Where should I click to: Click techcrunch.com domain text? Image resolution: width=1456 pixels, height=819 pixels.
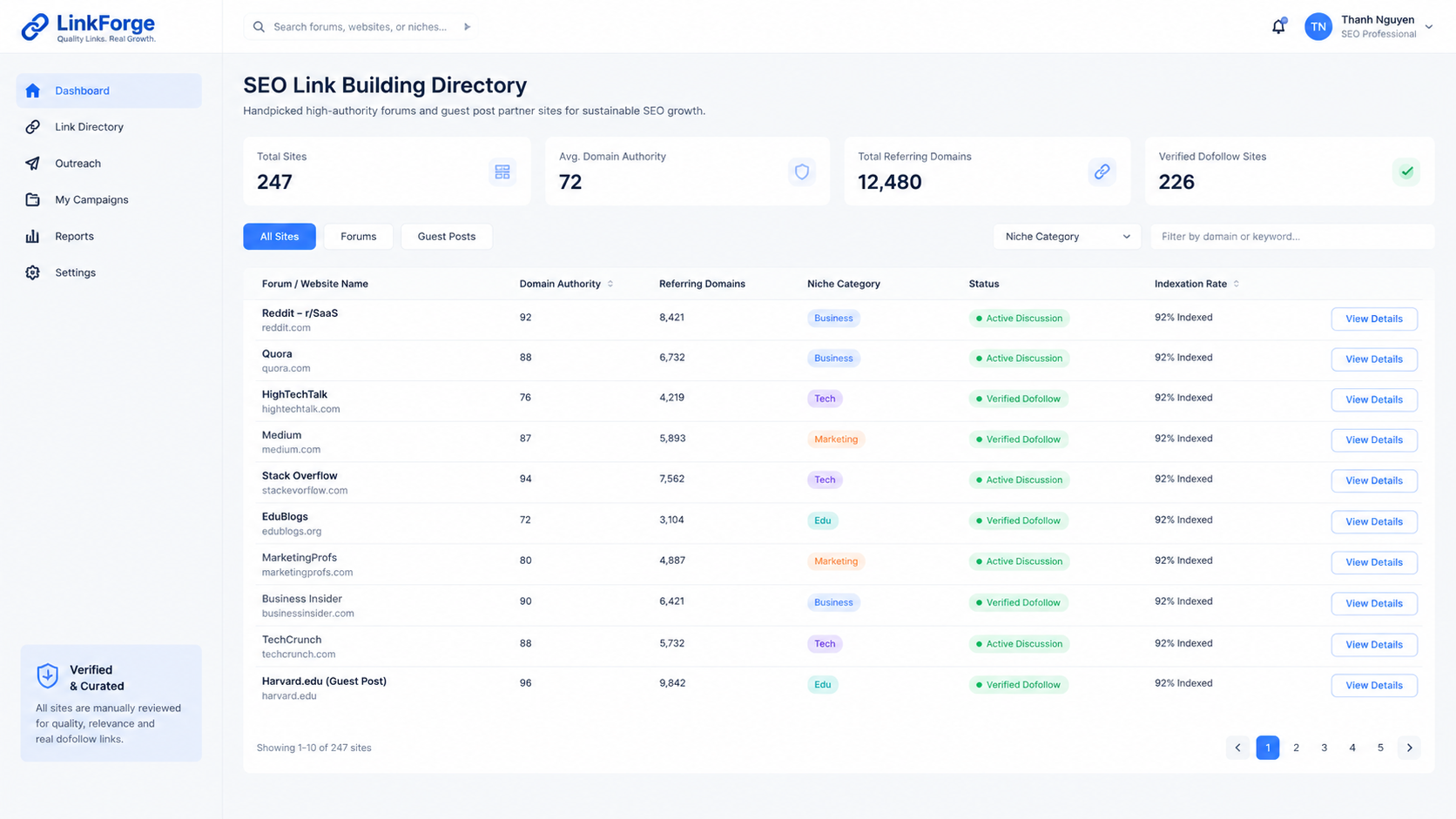(299, 655)
